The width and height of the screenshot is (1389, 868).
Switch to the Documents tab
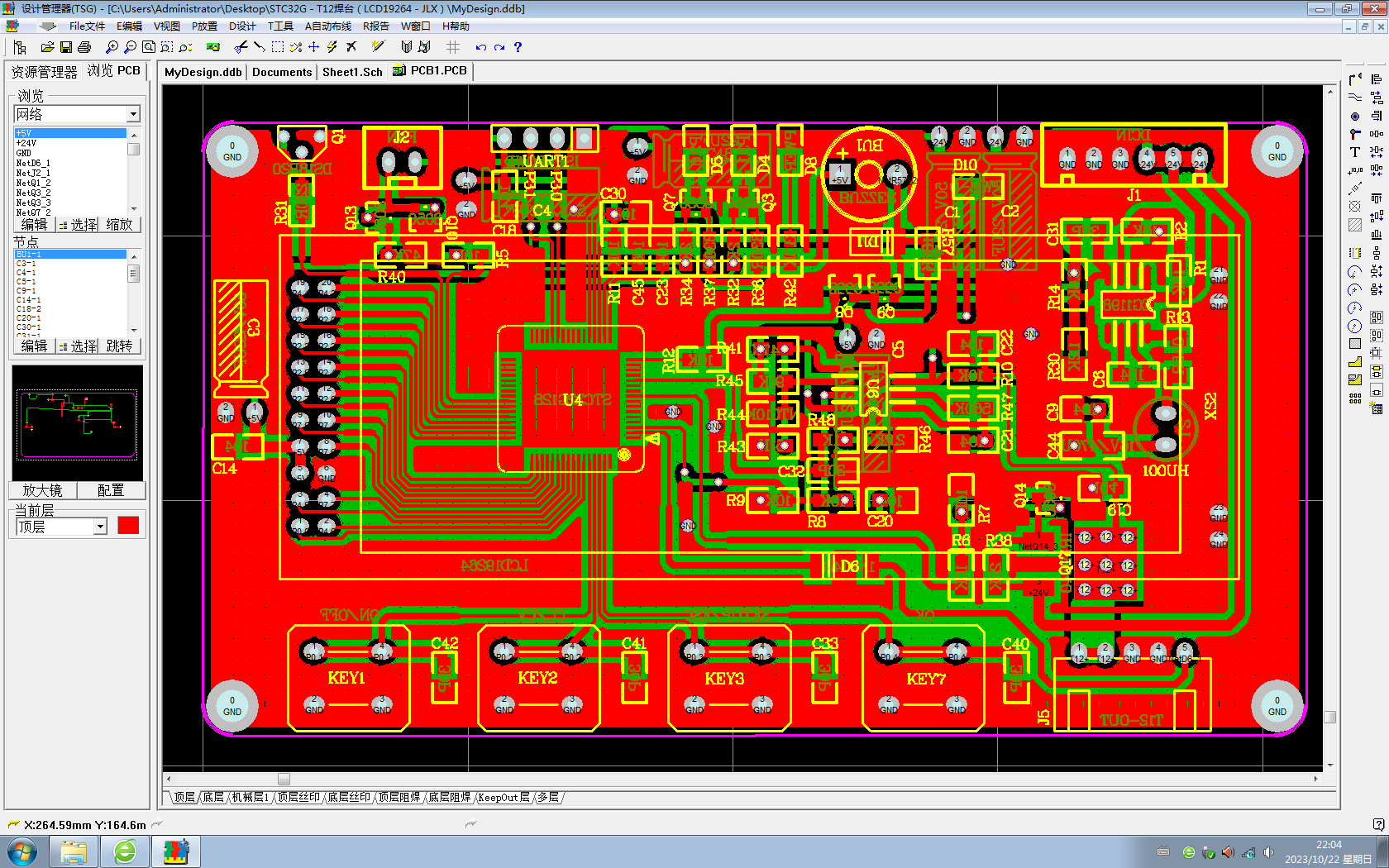pos(282,72)
